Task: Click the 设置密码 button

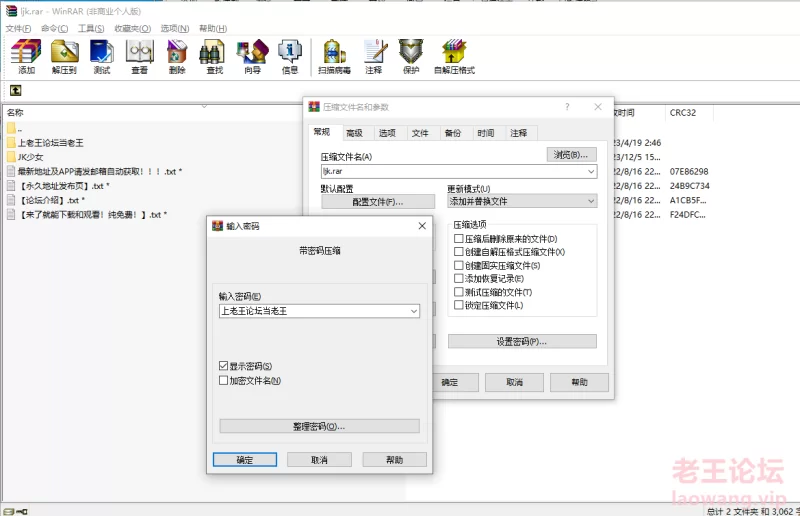Action: pos(522,341)
